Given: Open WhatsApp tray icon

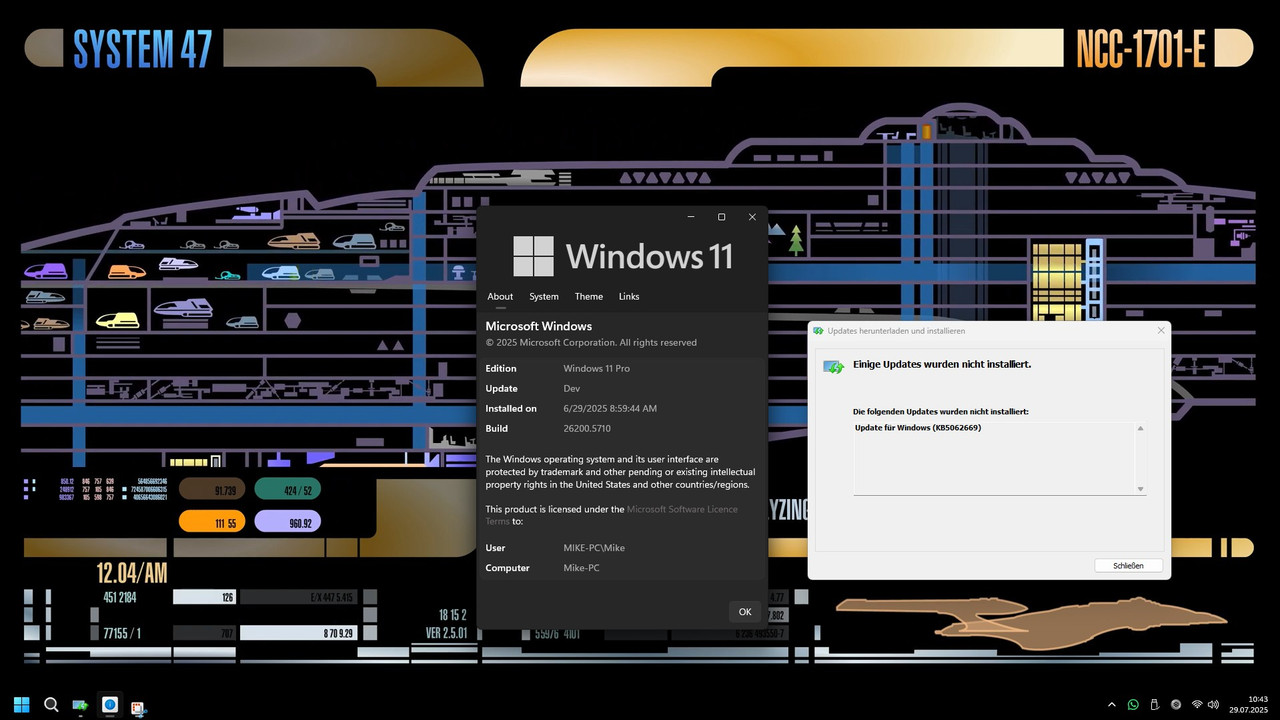Looking at the screenshot, I should (x=1133, y=705).
